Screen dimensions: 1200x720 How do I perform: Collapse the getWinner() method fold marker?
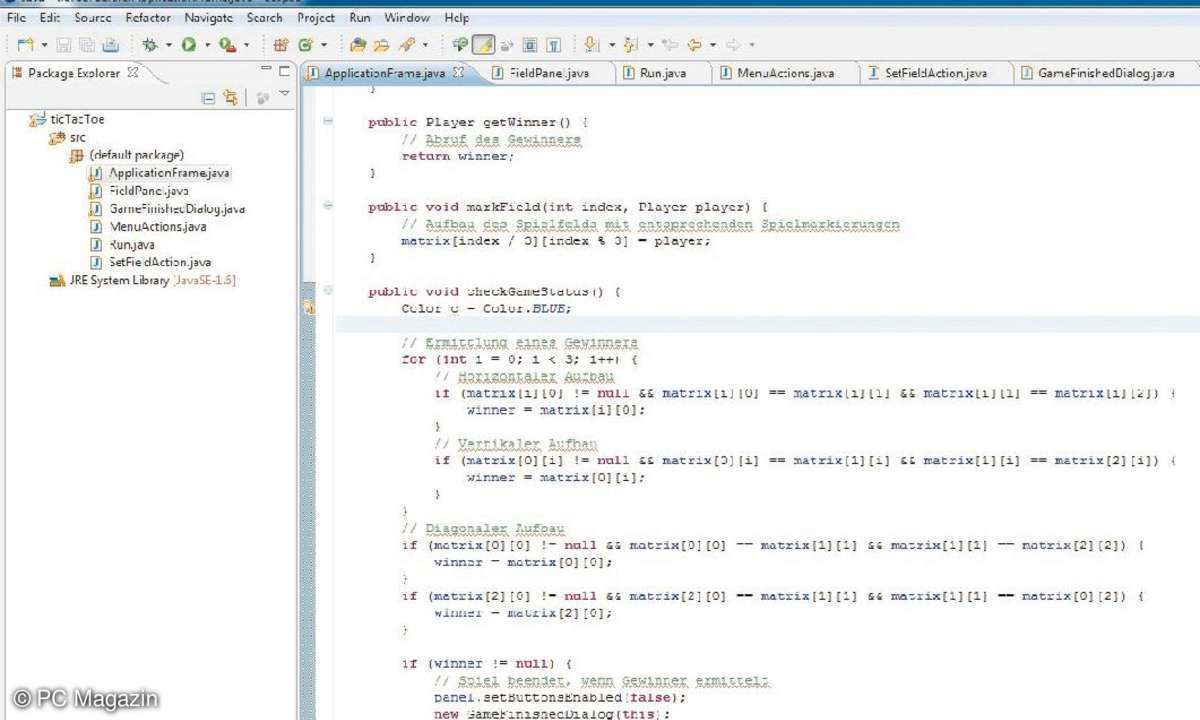(x=328, y=121)
